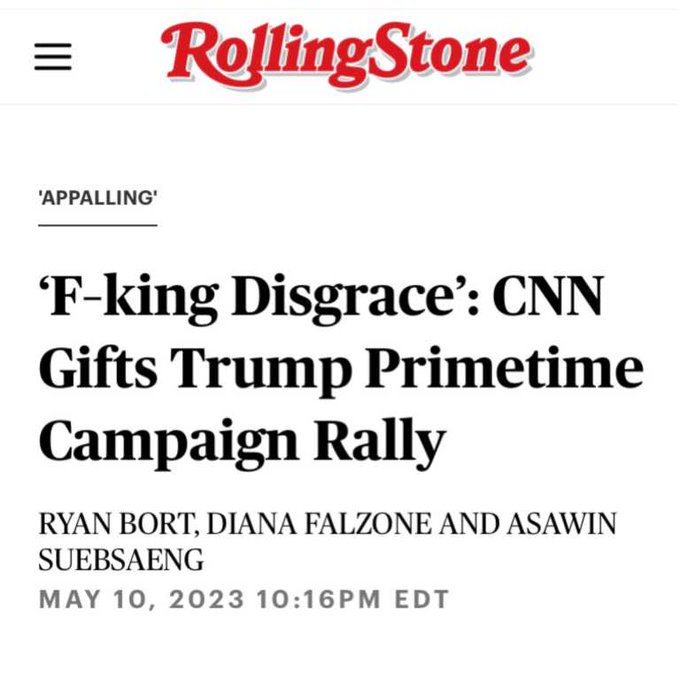Select the word 'Gifts' in the headline
This screenshot has height=680, width=680.
pos(98,366)
